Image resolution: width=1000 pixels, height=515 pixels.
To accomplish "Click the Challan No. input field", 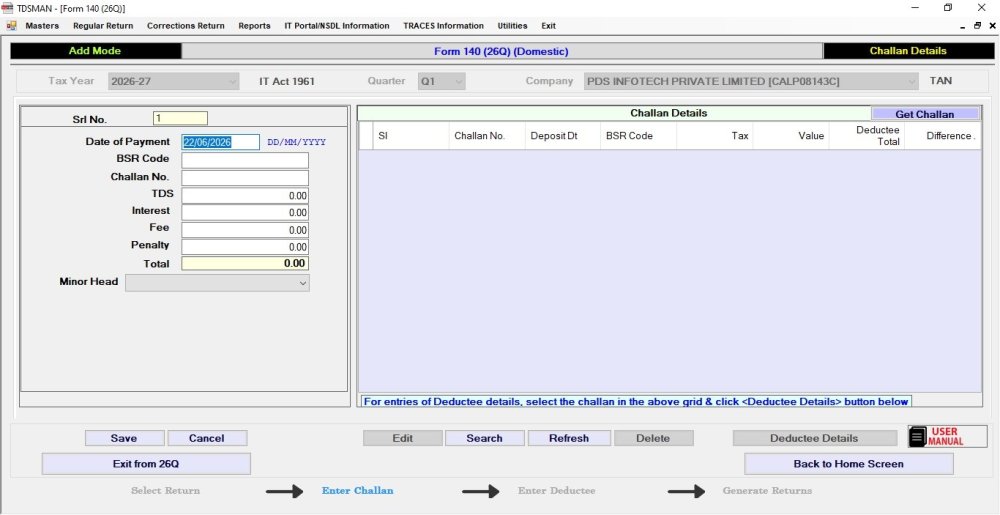I will [245, 178].
